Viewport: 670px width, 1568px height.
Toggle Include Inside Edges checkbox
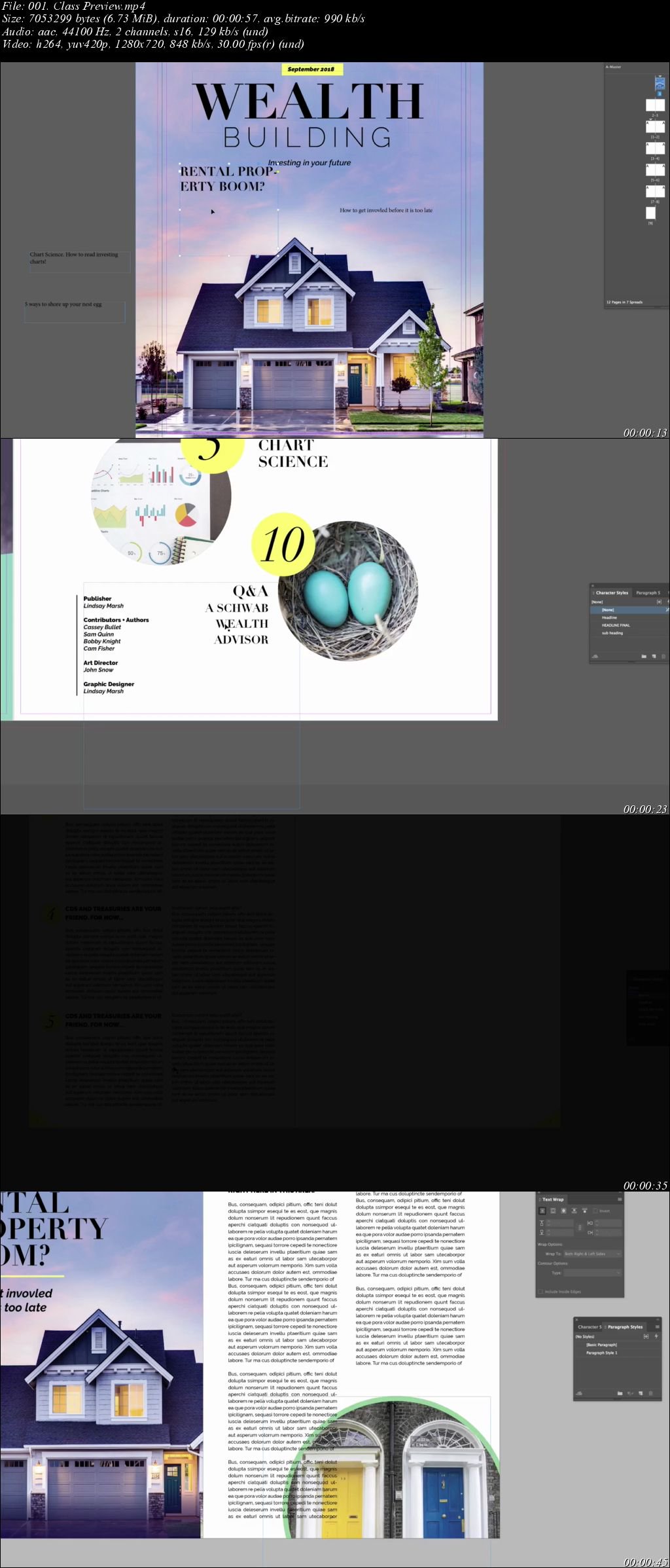[540, 1292]
